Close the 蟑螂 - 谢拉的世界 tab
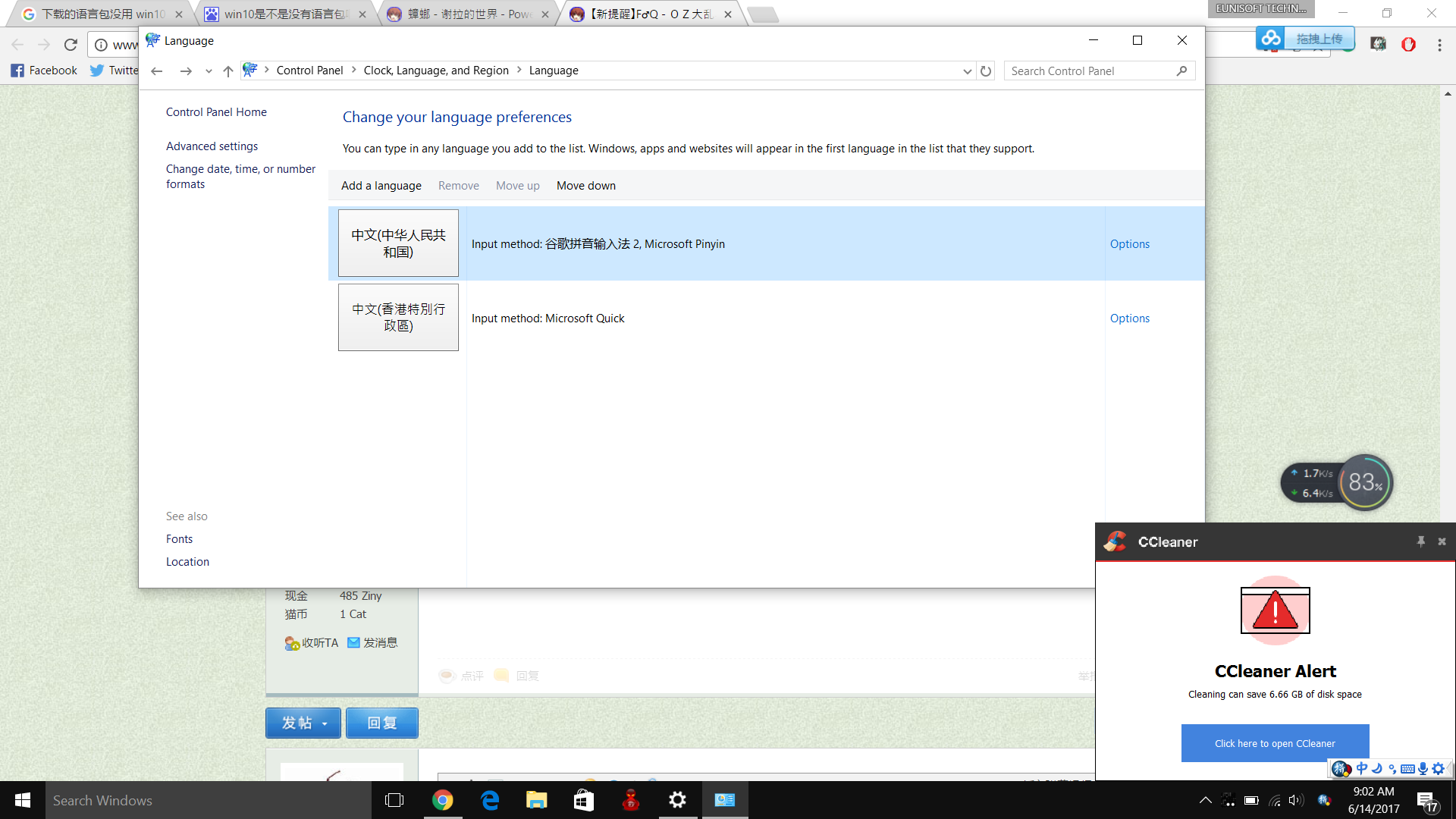The height and width of the screenshot is (819, 1456). click(544, 14)
